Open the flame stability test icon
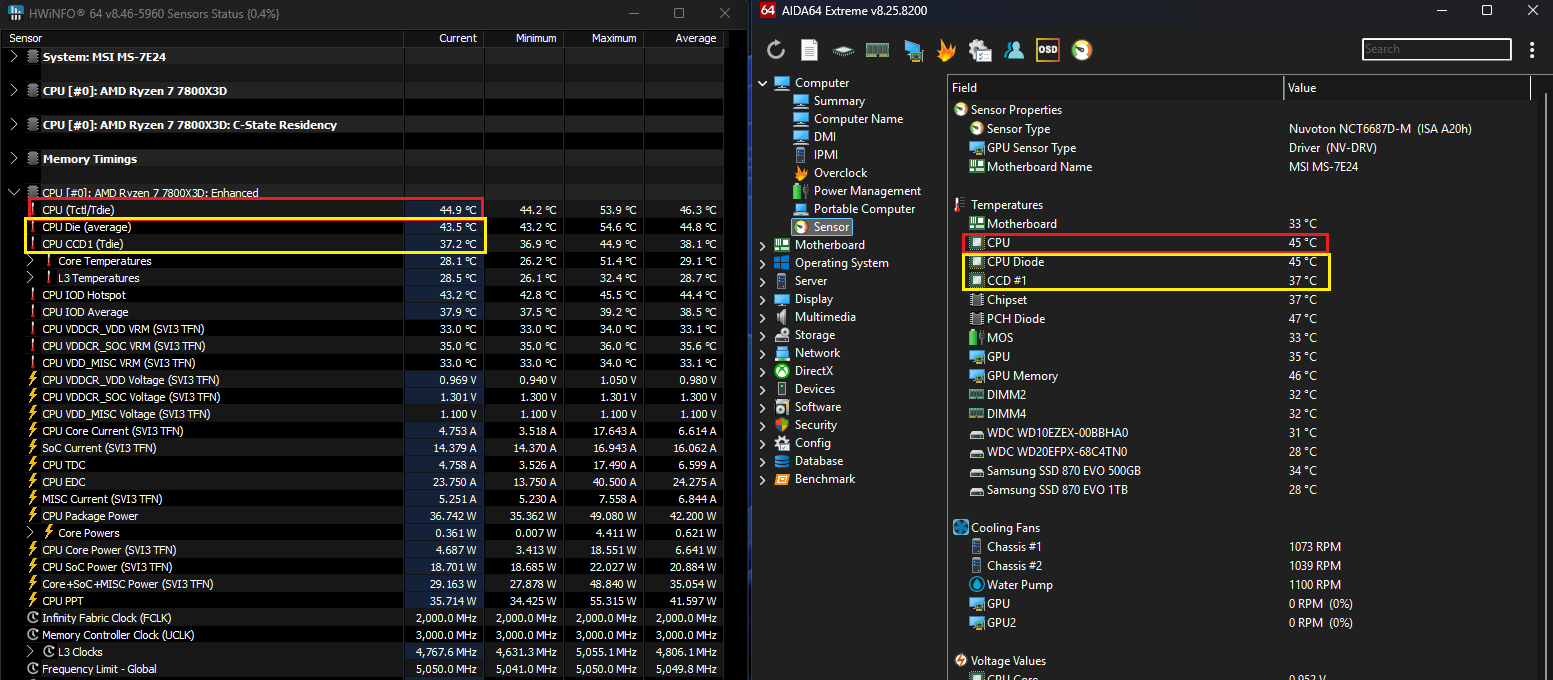 click(946, 50)
